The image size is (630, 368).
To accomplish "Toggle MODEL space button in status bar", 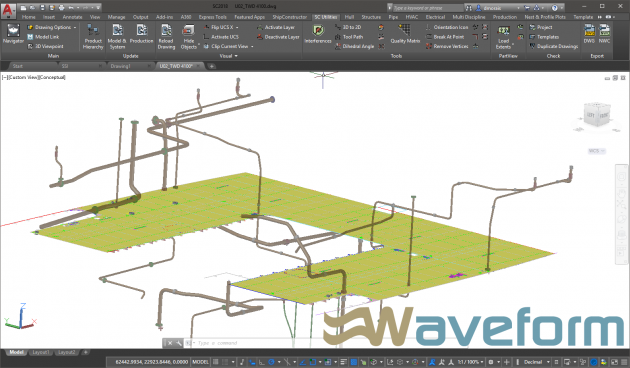I will tap(200, 362).
